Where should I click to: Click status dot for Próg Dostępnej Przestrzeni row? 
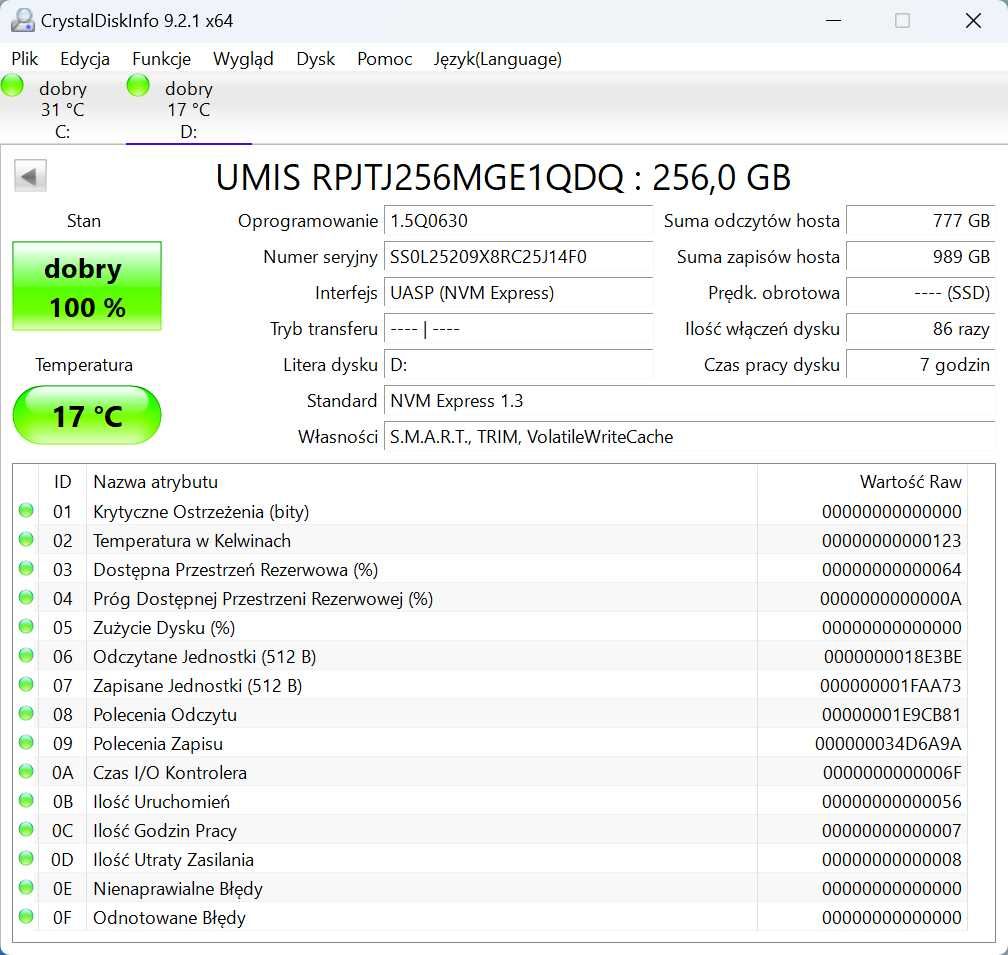click(x=26, y=597)
